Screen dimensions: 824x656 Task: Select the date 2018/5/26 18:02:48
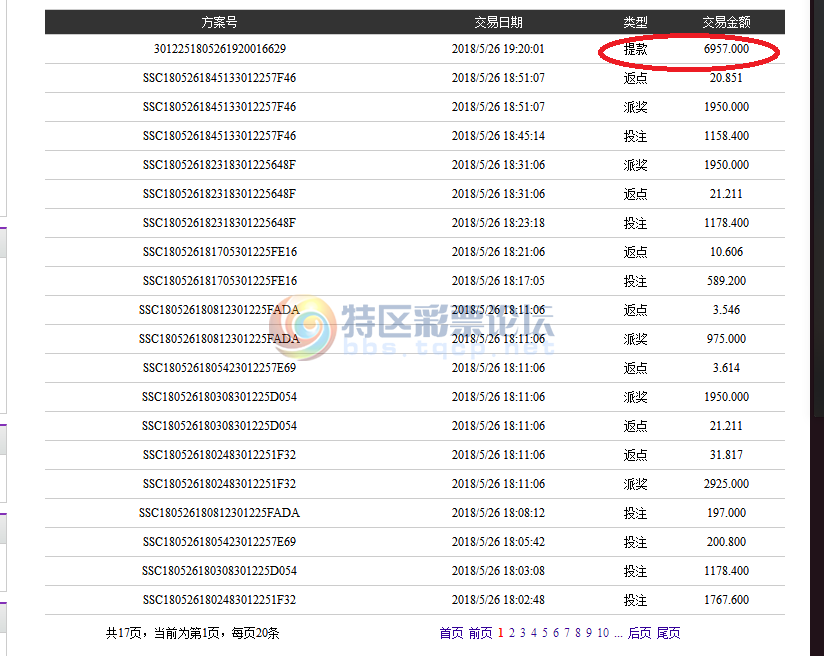(x=498, y=600)
